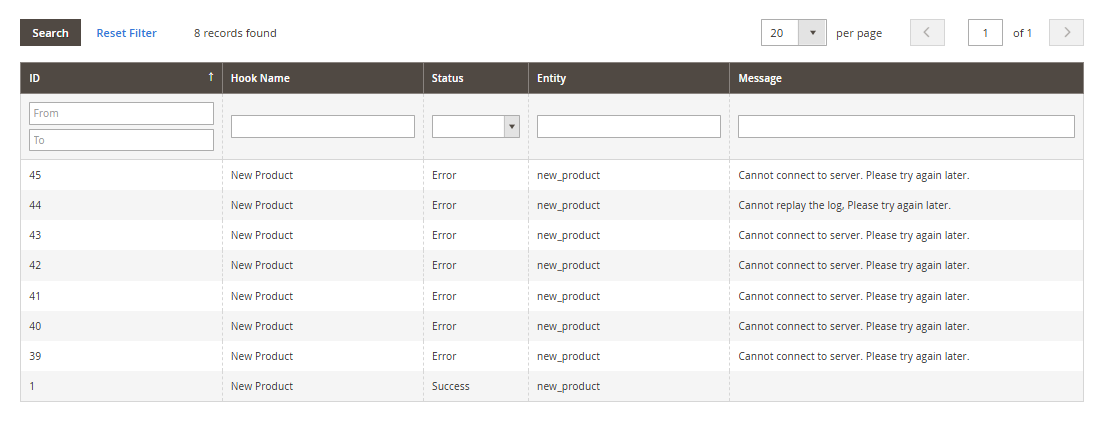
Task: Sort by Message column header
Action: pos(760,78)
